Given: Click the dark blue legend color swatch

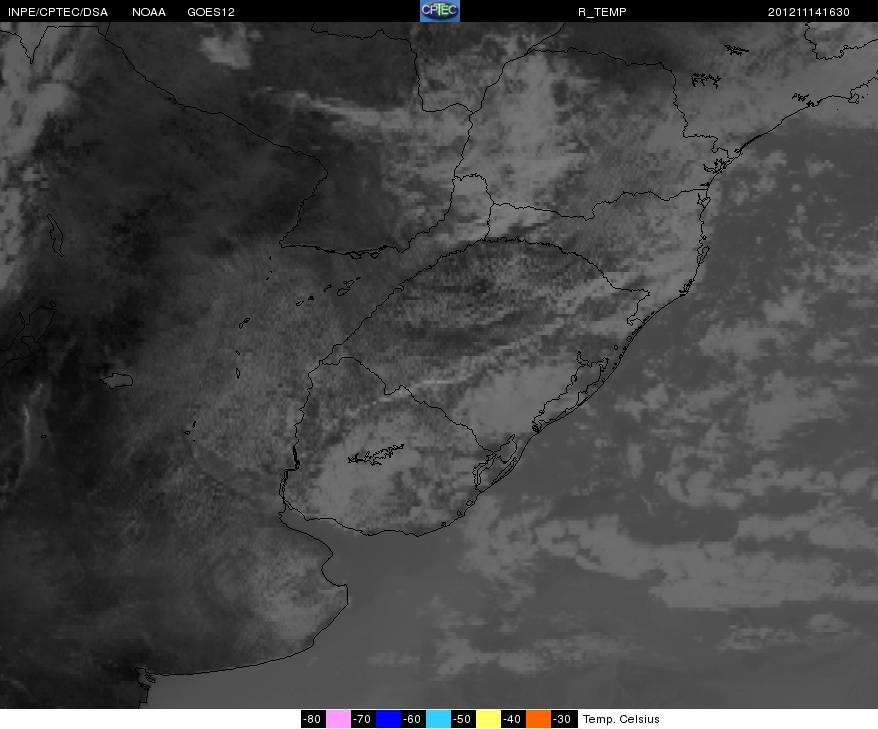Looking at the screenshot, I should 389,719.
